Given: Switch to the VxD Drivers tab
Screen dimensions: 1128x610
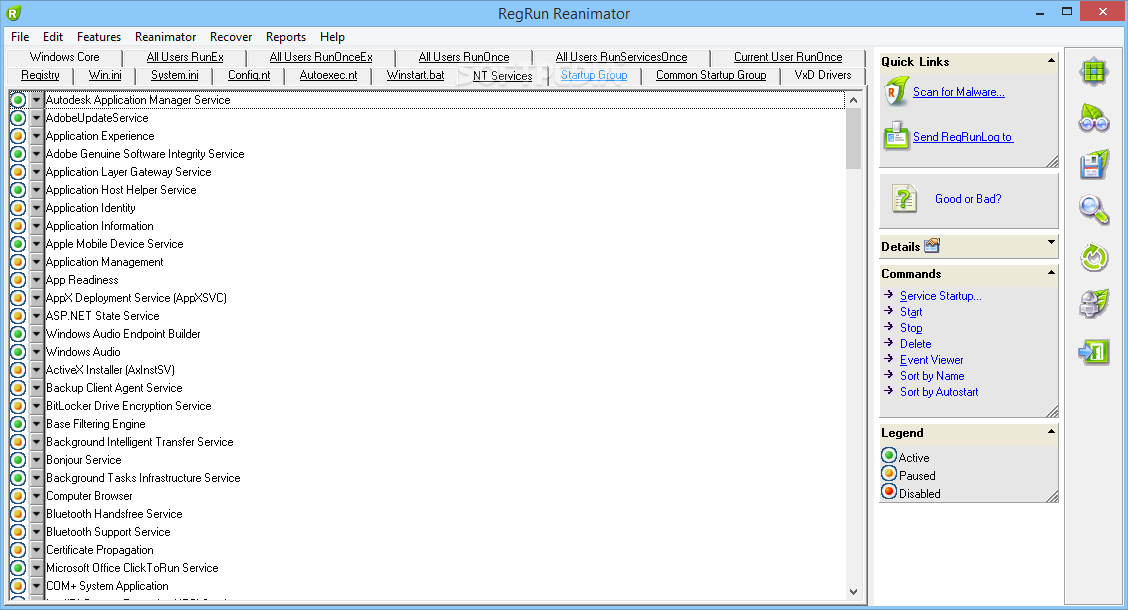Looking at the screenshot, I should coord(823,75).
